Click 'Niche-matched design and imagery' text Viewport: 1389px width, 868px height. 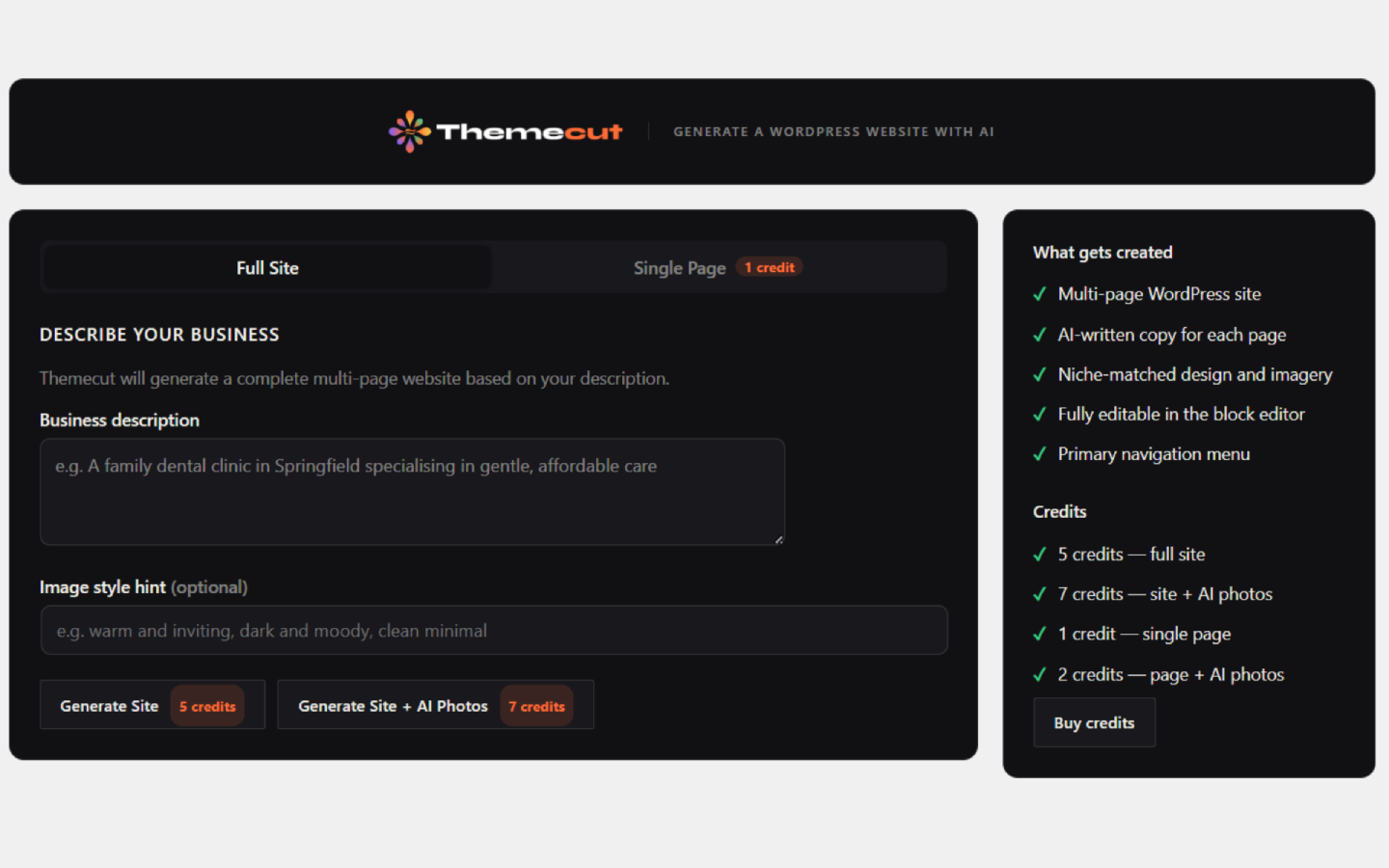point(1195,374)
